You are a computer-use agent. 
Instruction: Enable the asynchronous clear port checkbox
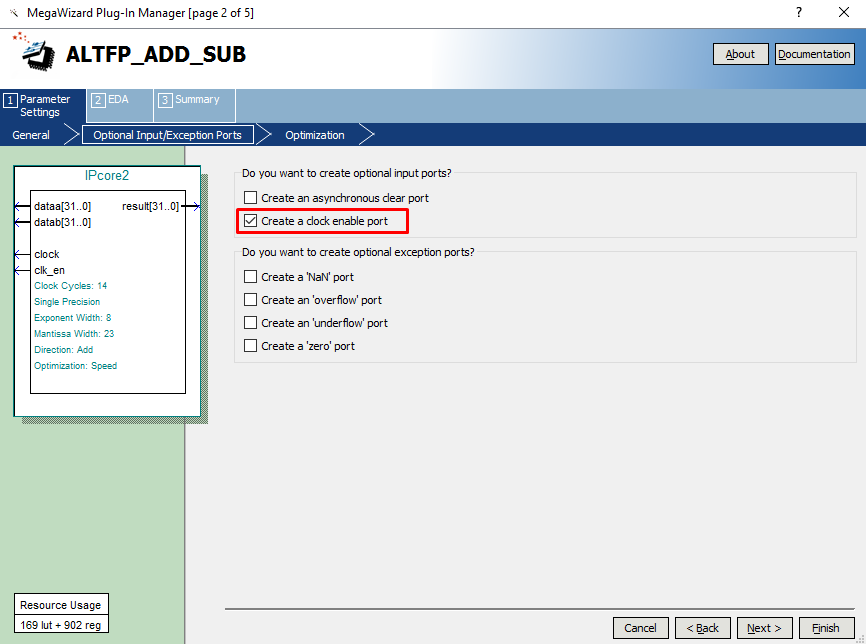pyautogui.click(x=250, y=198)
